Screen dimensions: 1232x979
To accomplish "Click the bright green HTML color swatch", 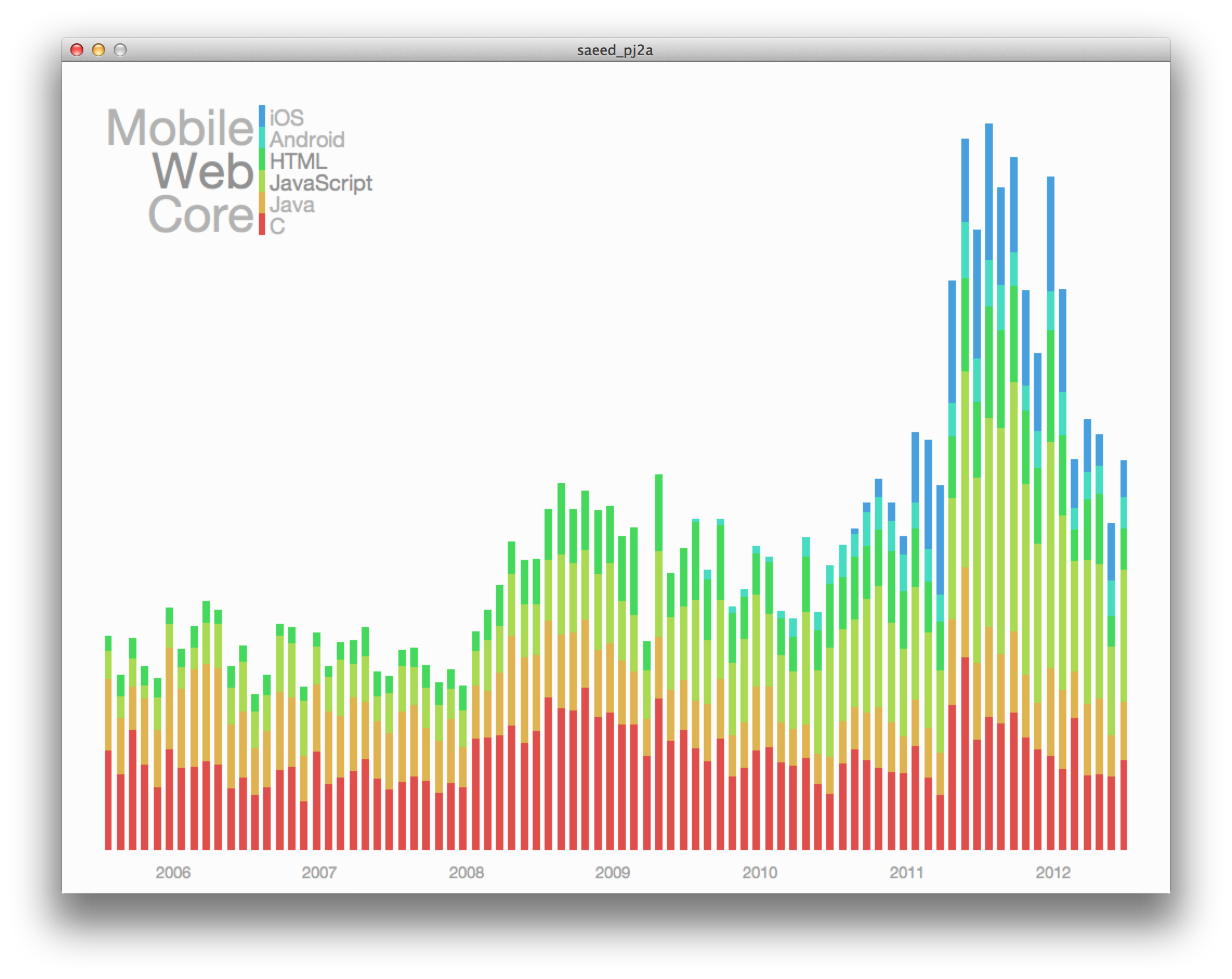I will tap(261, 159).
